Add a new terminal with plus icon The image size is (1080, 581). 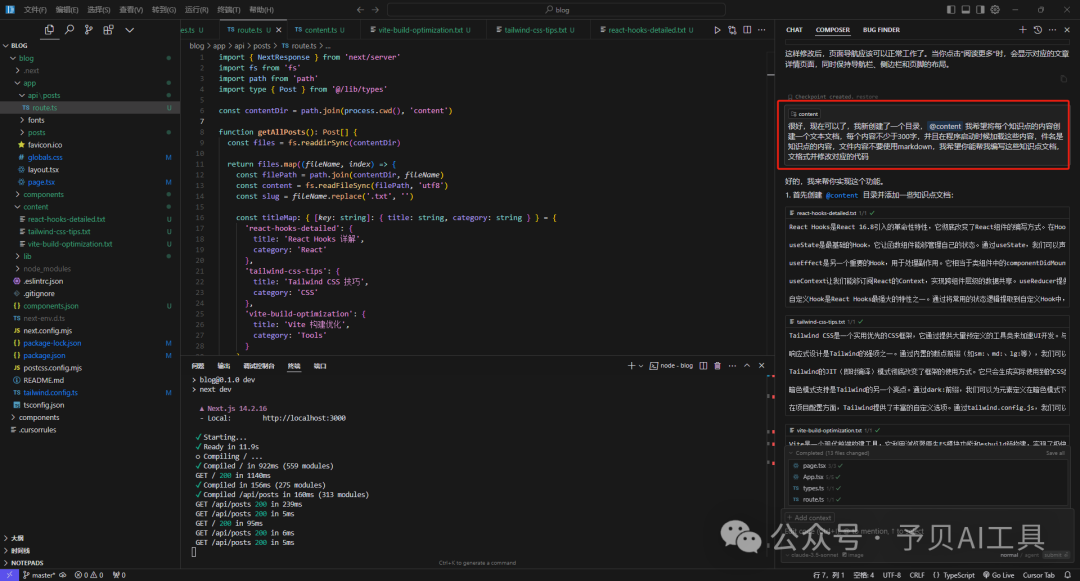[631, 366]
